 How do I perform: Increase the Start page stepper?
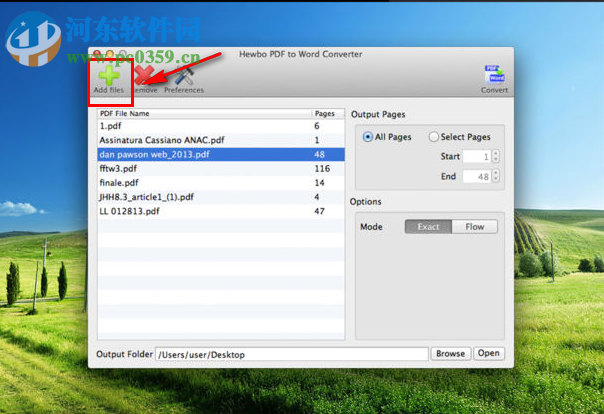coord(496,153)
